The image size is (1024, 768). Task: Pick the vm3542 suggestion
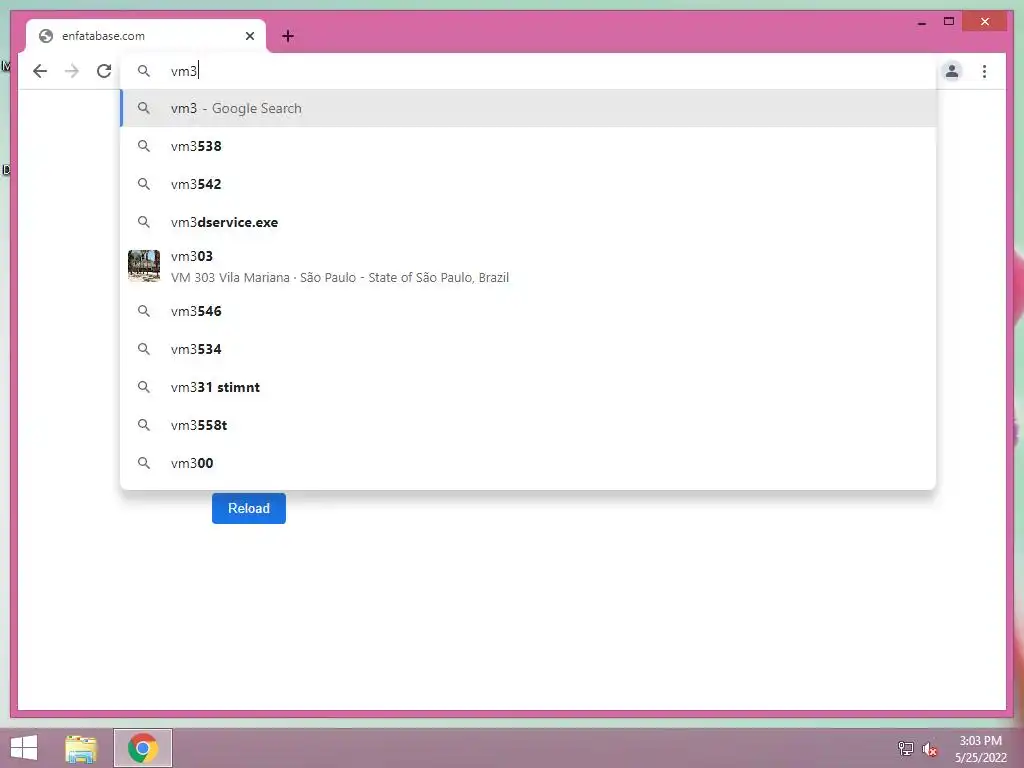528,184
